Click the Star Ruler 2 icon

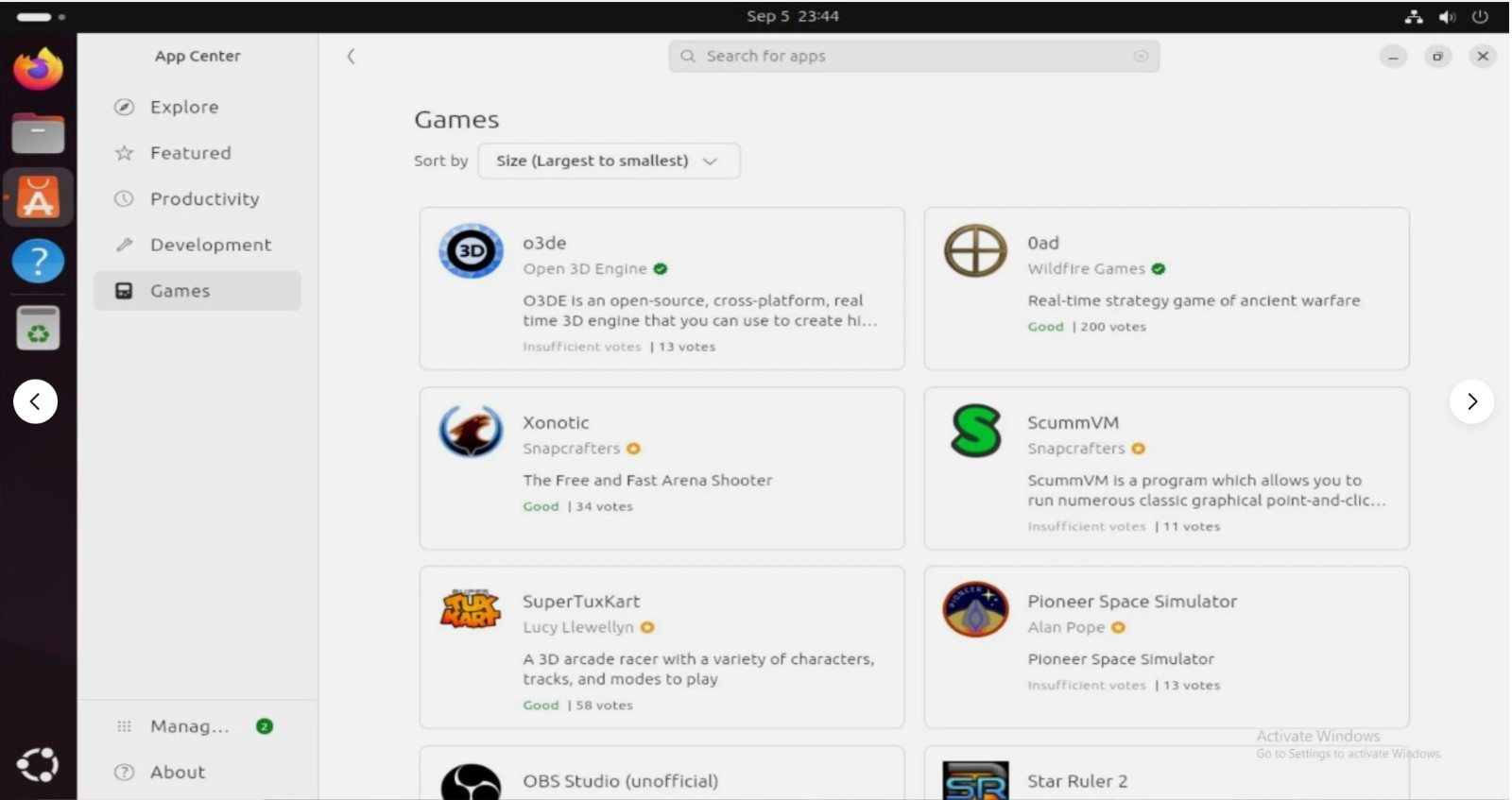pos(975,782)
